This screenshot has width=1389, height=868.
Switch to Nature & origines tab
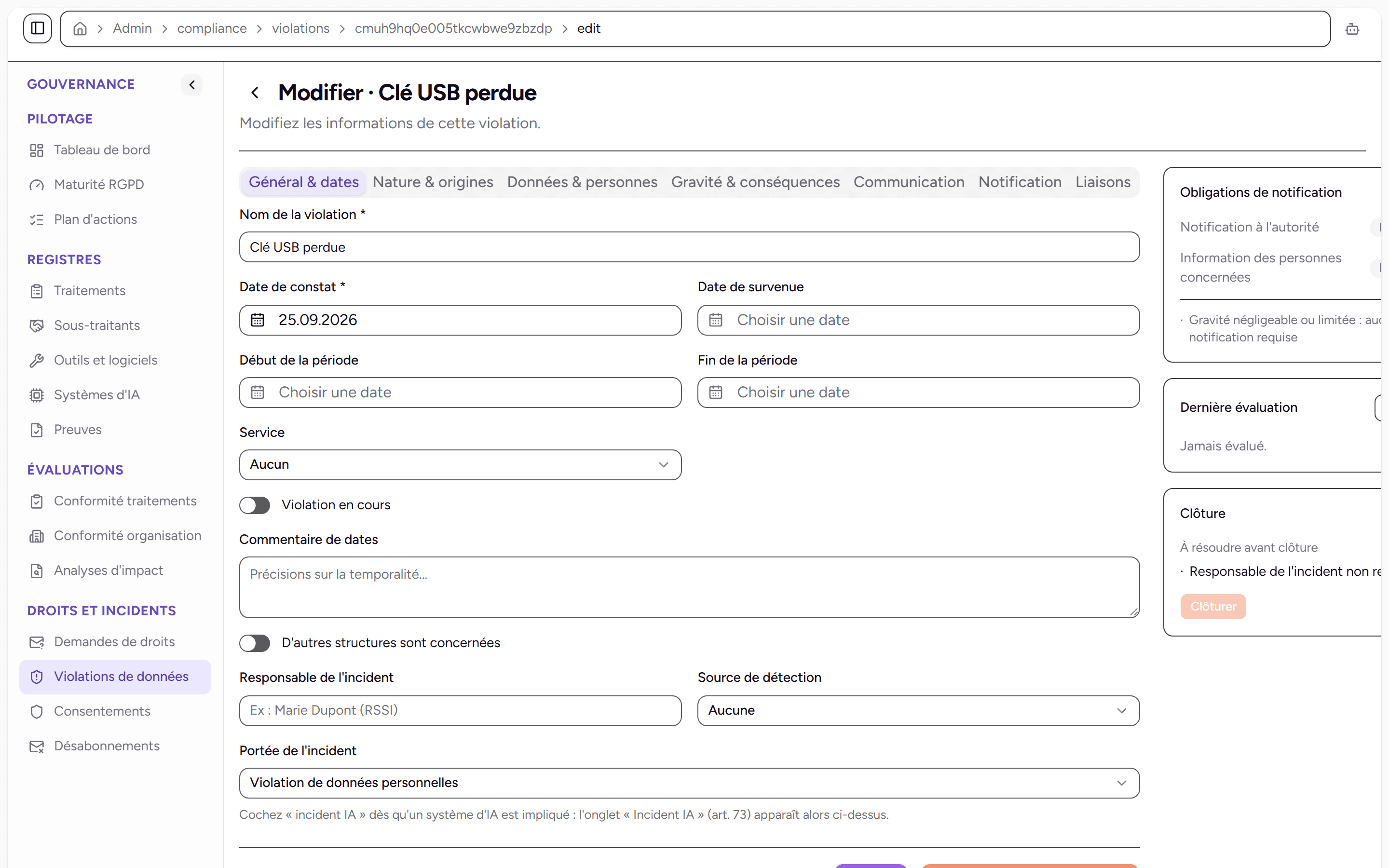point(433,182)
